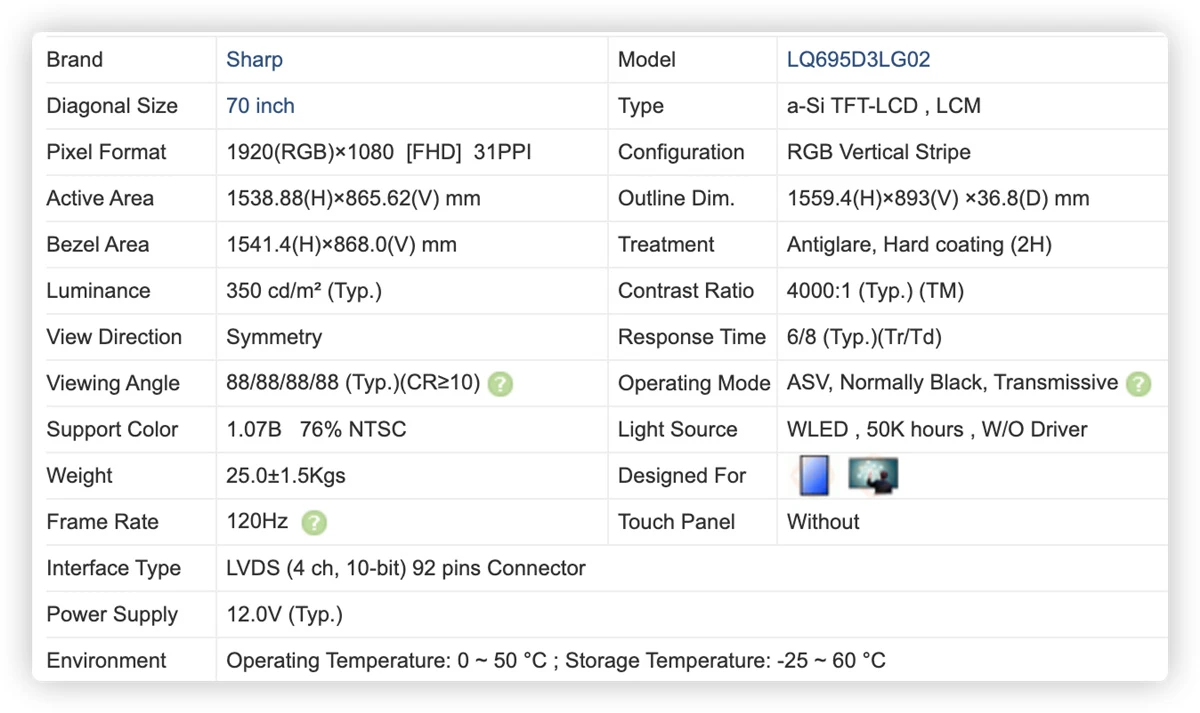Click help icon next to 120Hz frame rate

pyautogui.click(x=314, y=522)
